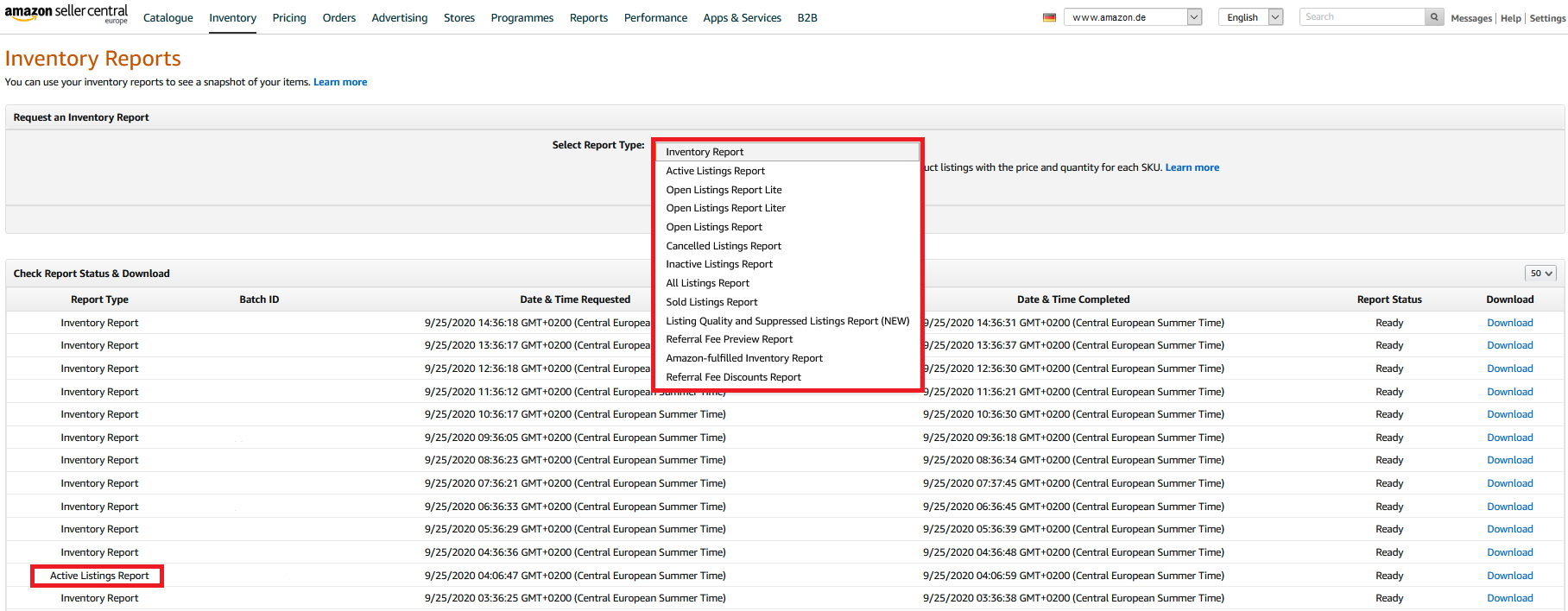Screen dimensions: 1568x611
Task: Download the 04:36:36 Inventory Report
Action: point(1510,552)
